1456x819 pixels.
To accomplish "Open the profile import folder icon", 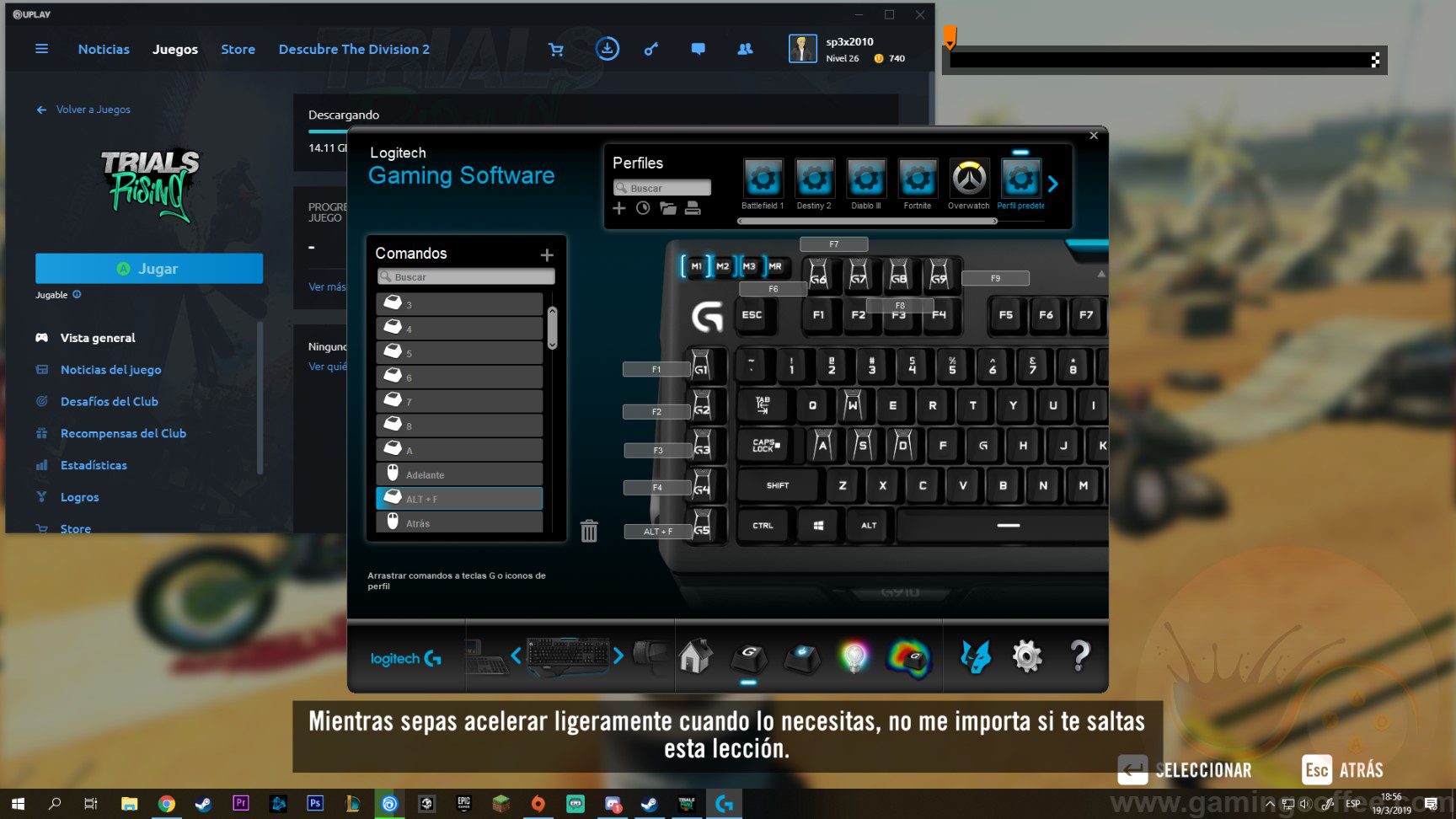I will [x=668, y=208].
